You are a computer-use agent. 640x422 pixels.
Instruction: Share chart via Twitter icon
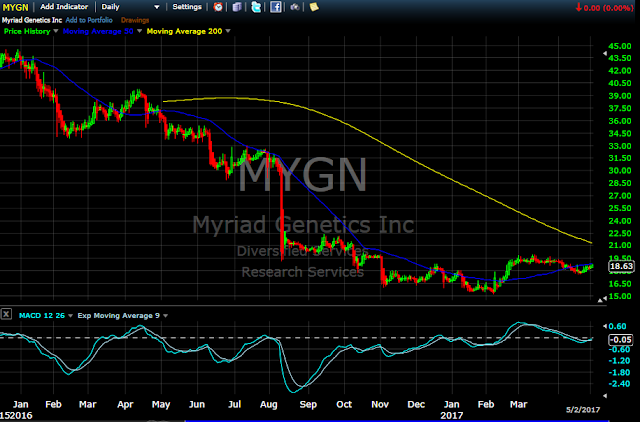click(256, 7)
